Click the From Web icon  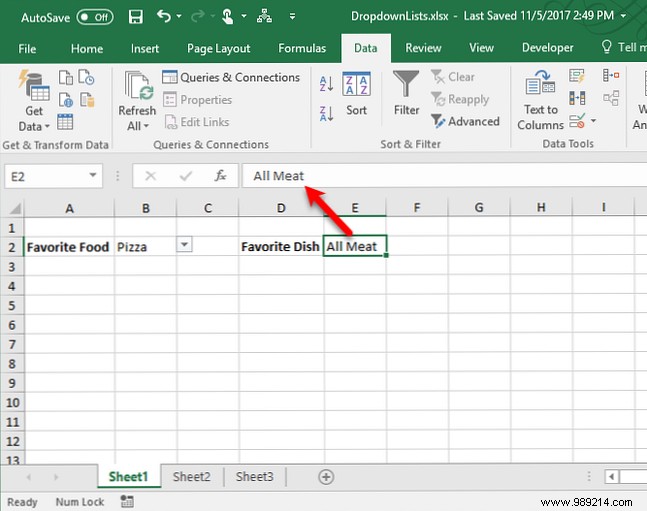click(x=66, y=100)
